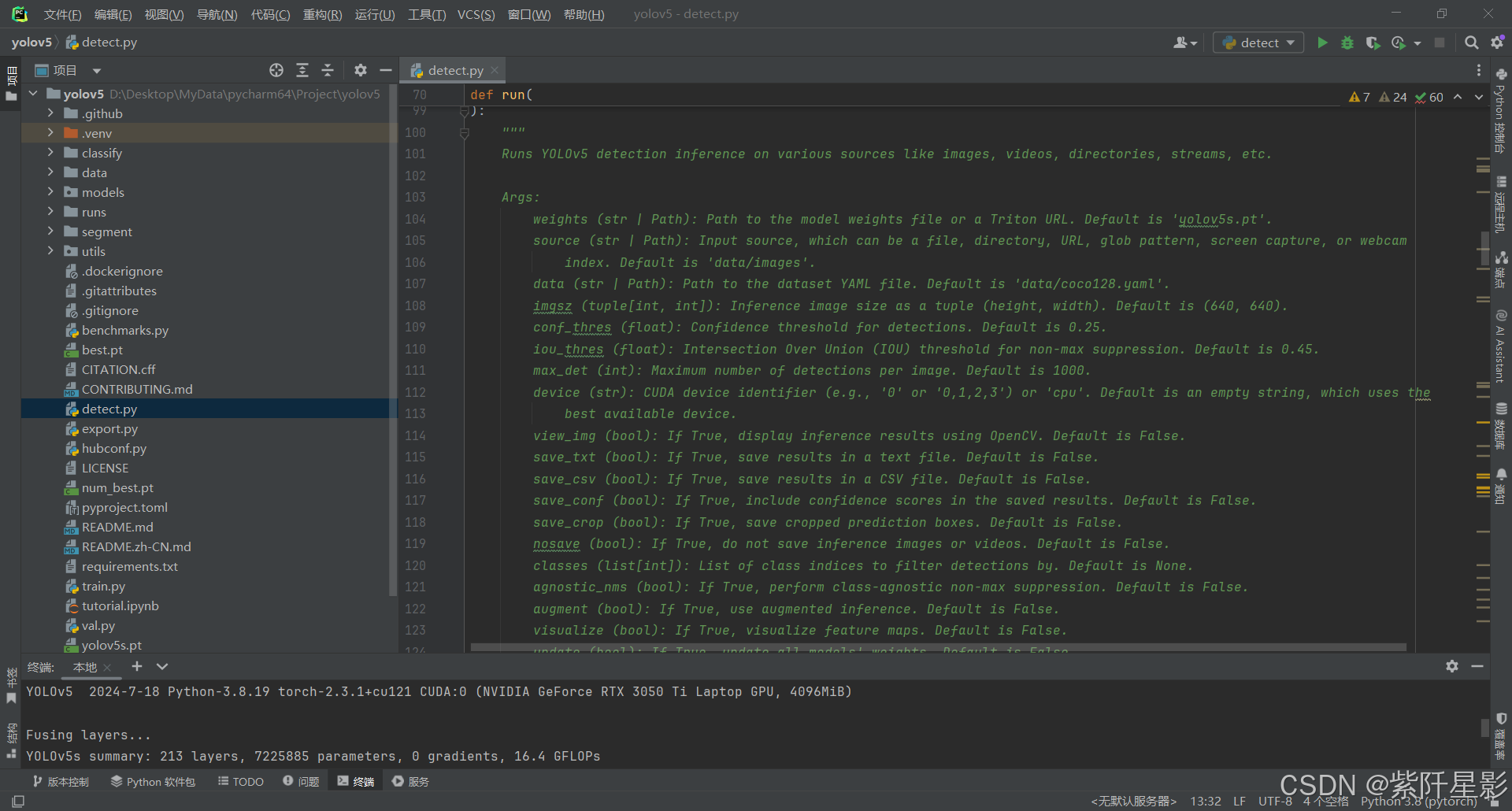Open project panel options gear
Image resolution: width=1512 pixels, height=811 pixels.
click(x=361, y=70)
